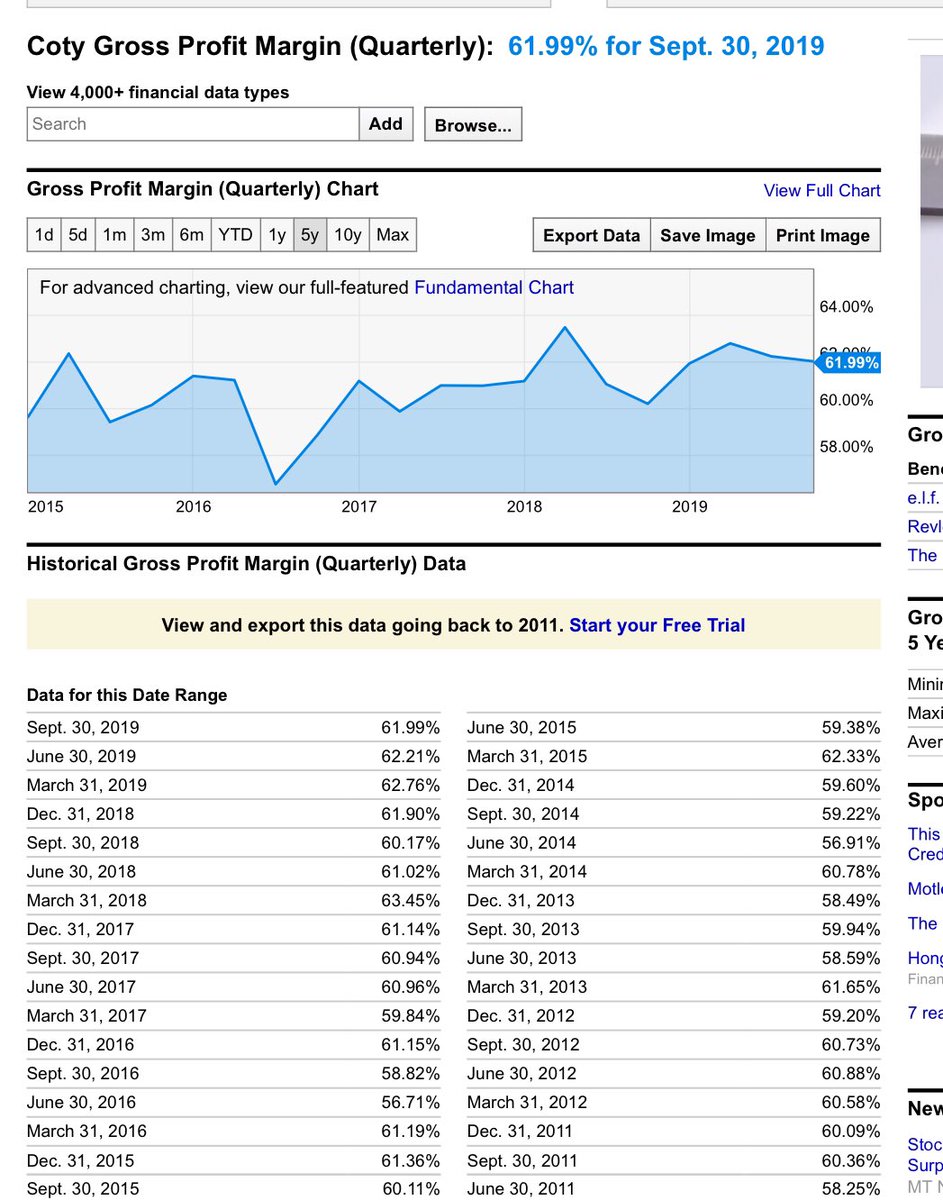Click the Export Data button
943x1200 pixels.
click(591, 235)
